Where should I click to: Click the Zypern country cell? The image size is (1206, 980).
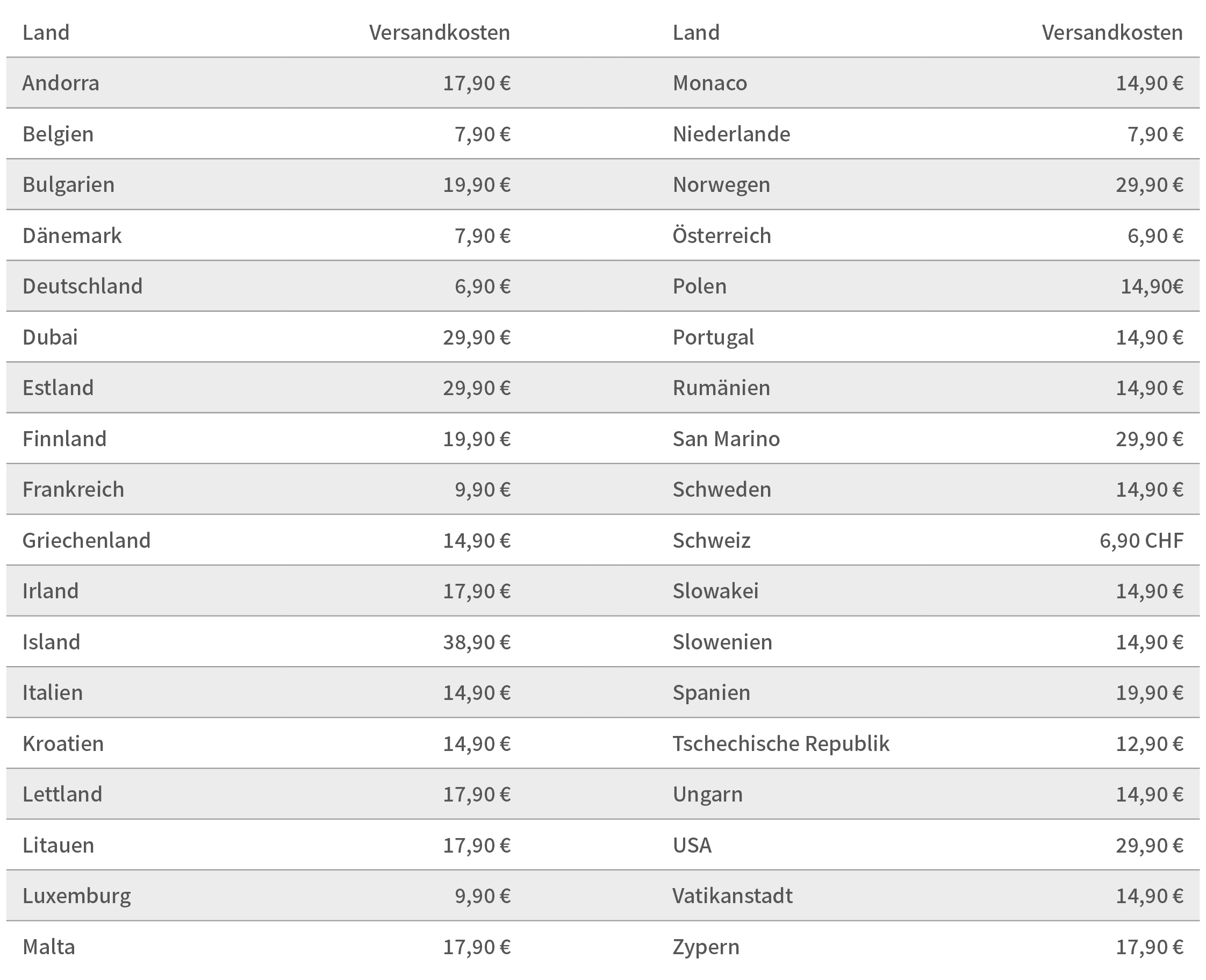coord(706,947)
